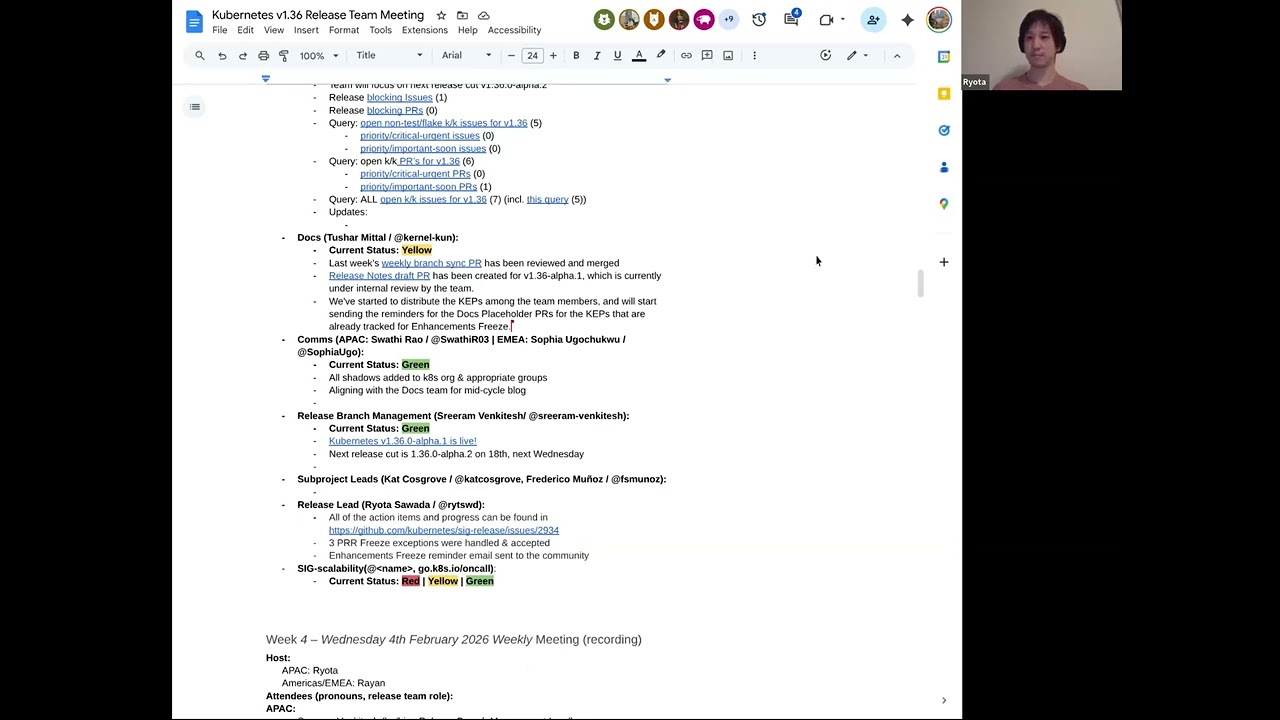This screenshot has width=1280, height=720.
Task: Print the document
Action: (x=263, y=56)
